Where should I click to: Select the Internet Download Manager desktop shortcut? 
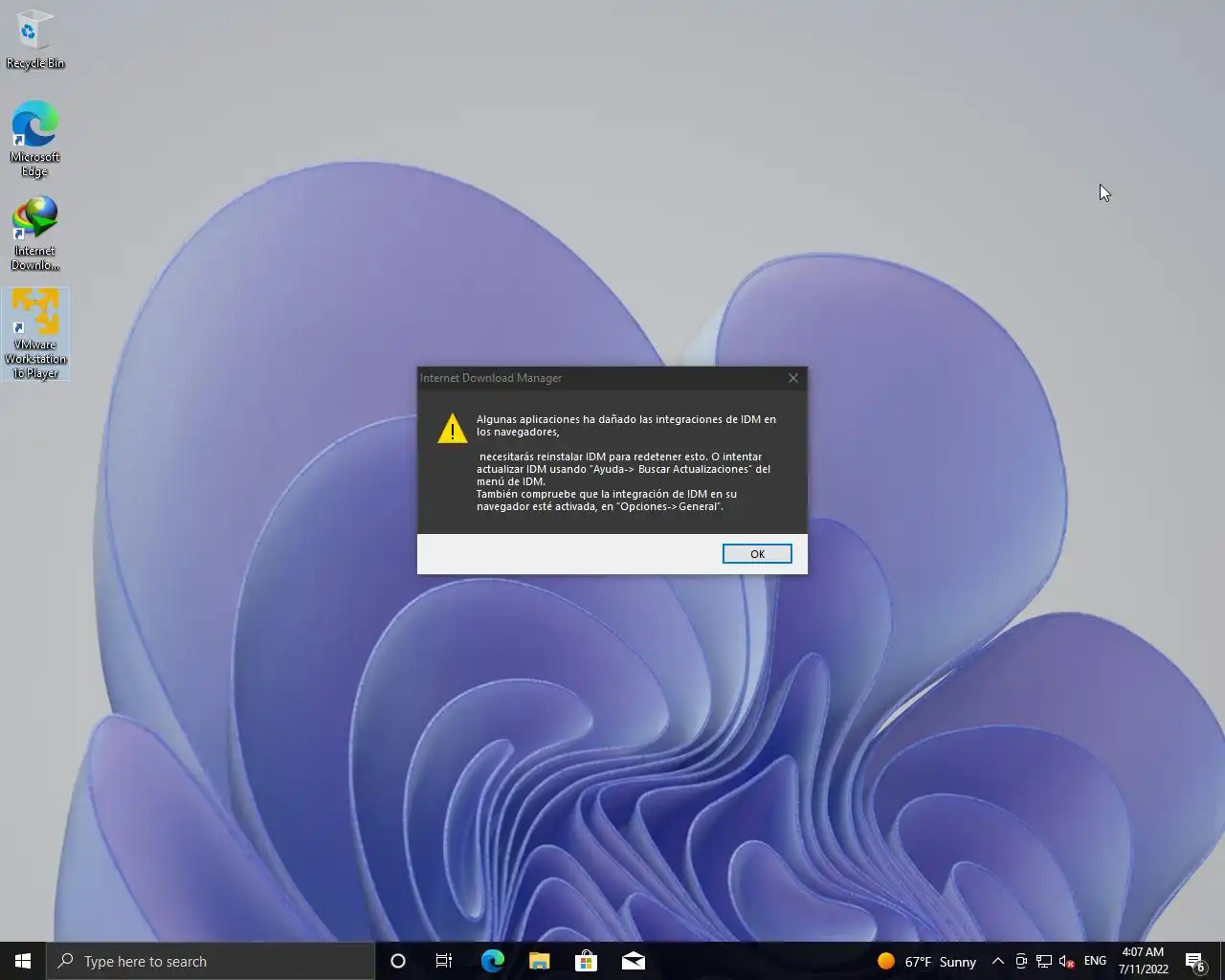click(35, 234)
